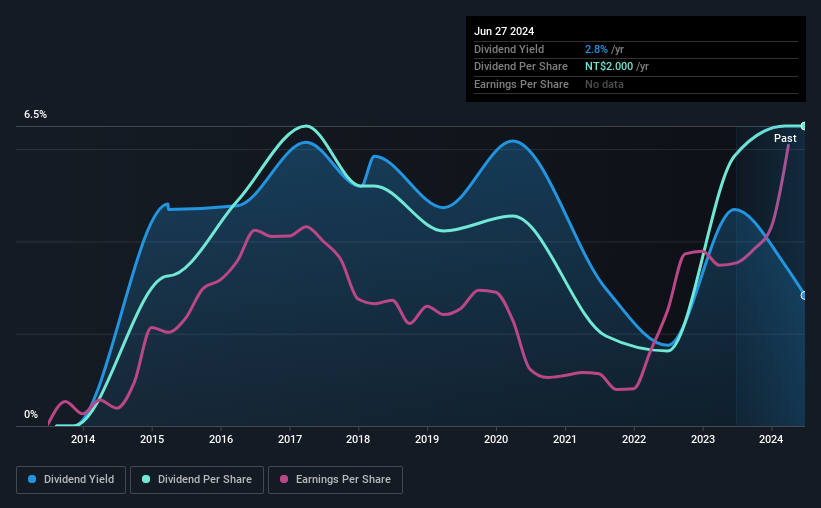Select the 2016 x-axis label

[221, 439]
